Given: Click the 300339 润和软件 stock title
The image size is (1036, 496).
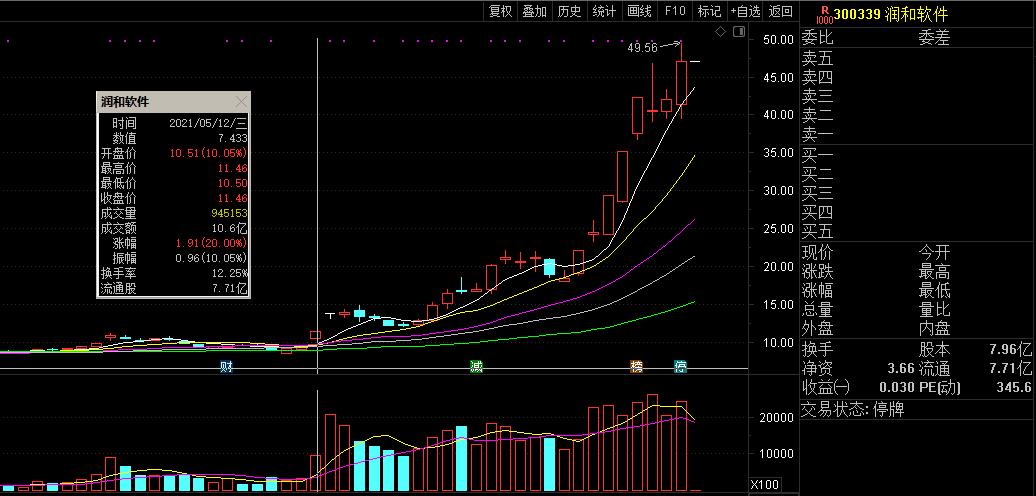Looking at the screenshot, I should [891, 13].
